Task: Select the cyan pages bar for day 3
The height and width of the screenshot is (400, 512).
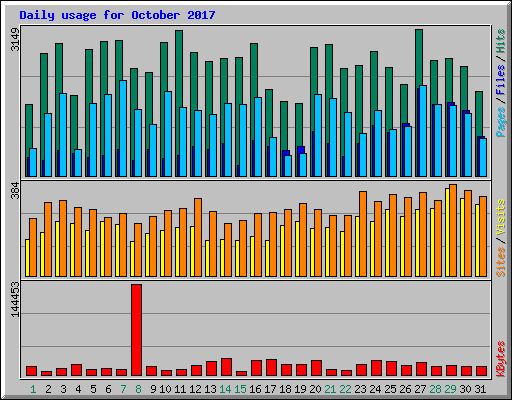Action: (63, 135)
